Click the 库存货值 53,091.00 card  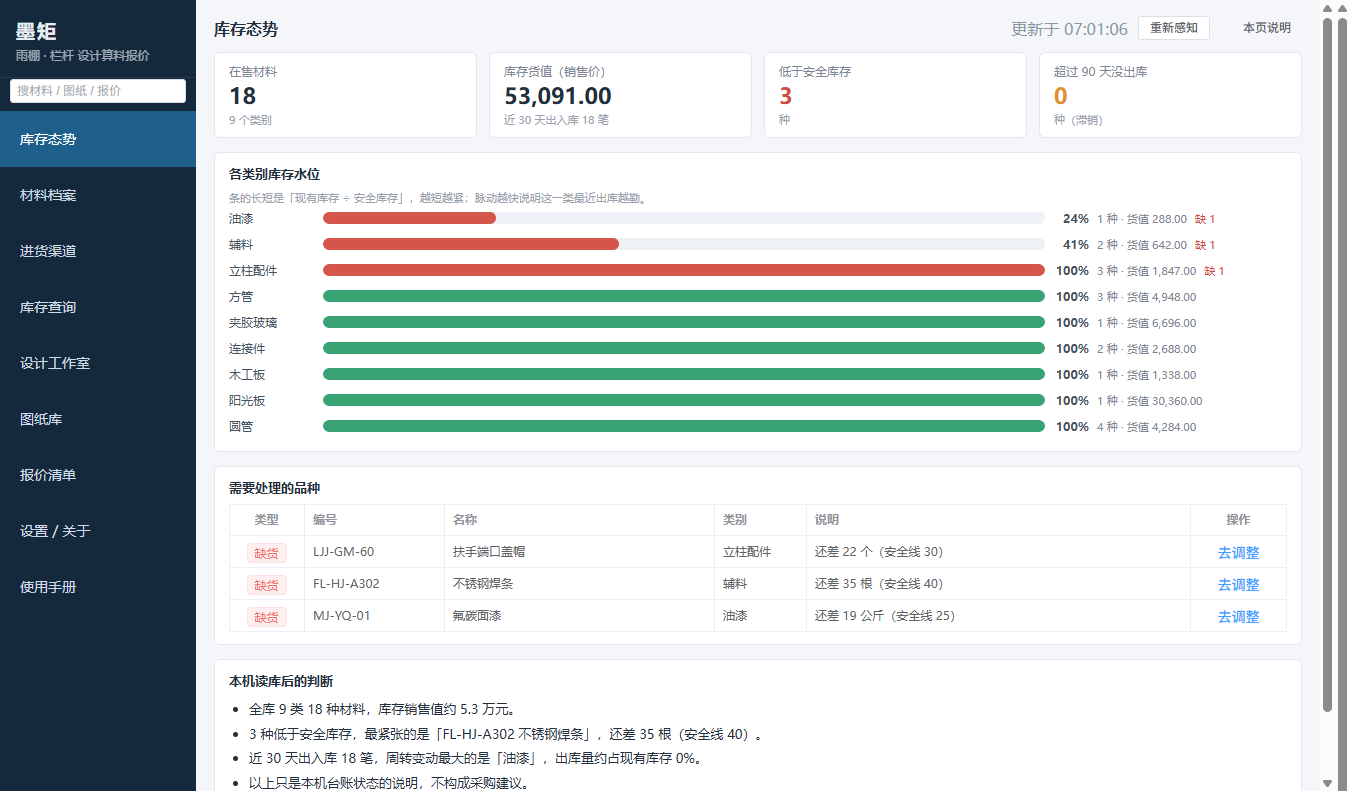coord(620,95)
